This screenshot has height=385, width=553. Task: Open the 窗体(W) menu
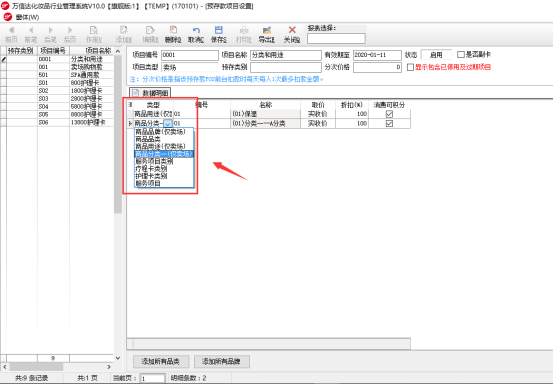(27, 17)
